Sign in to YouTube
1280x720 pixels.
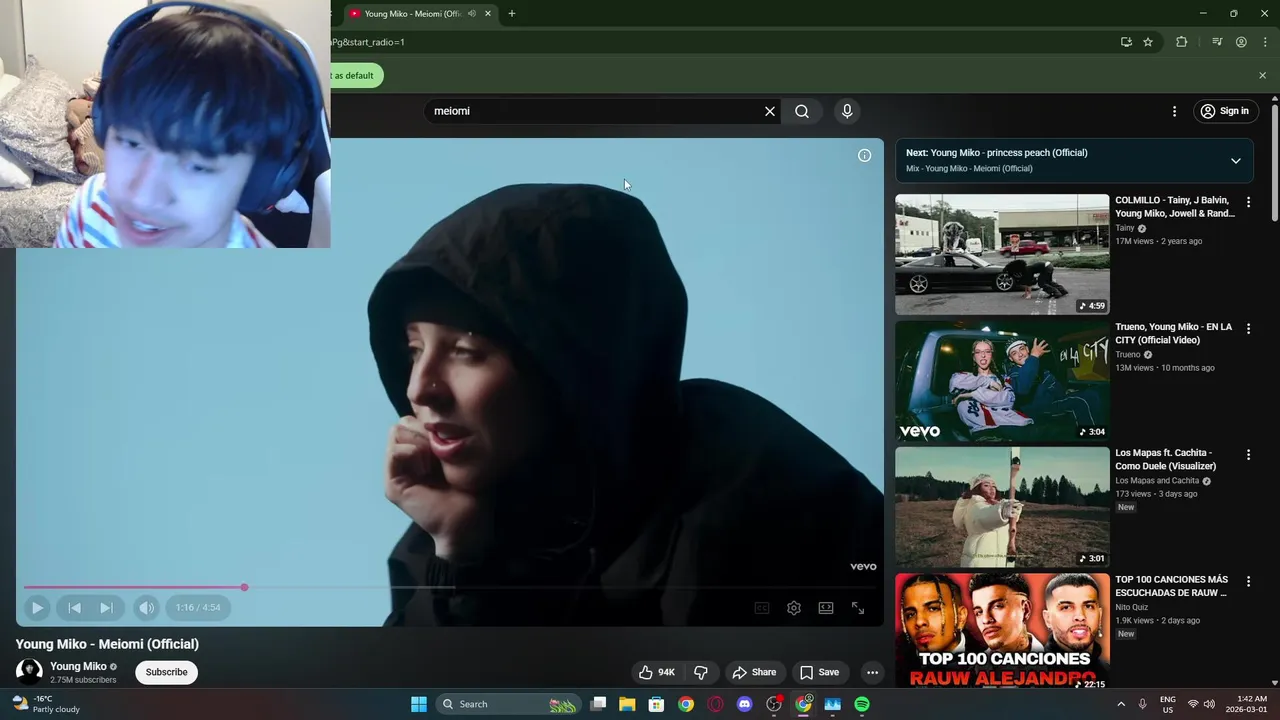1225,111
